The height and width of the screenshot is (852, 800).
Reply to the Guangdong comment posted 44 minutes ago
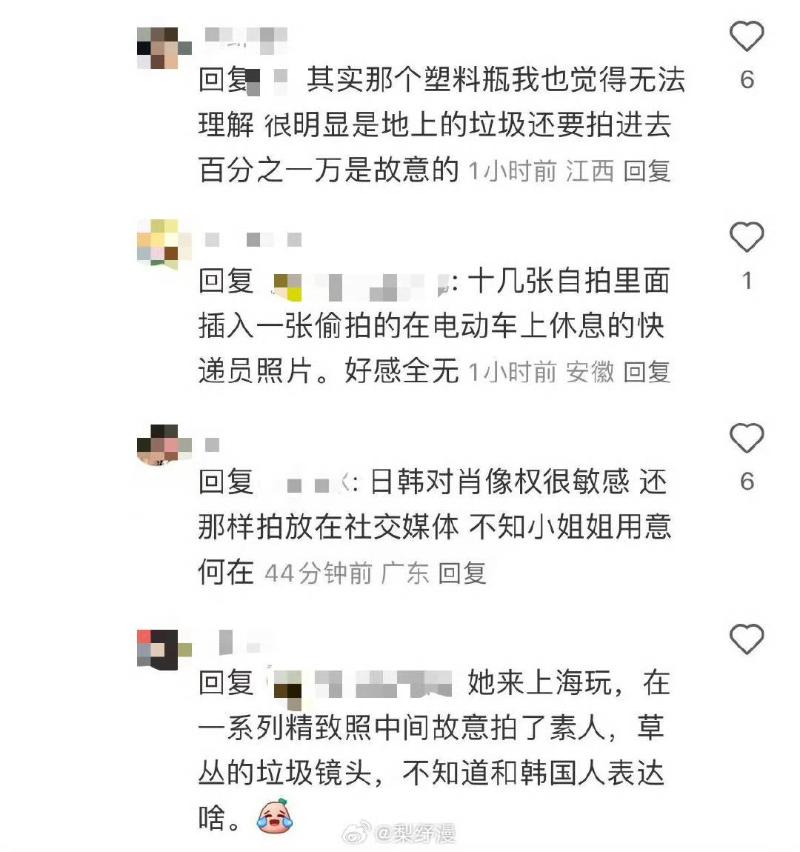(462, 573)
